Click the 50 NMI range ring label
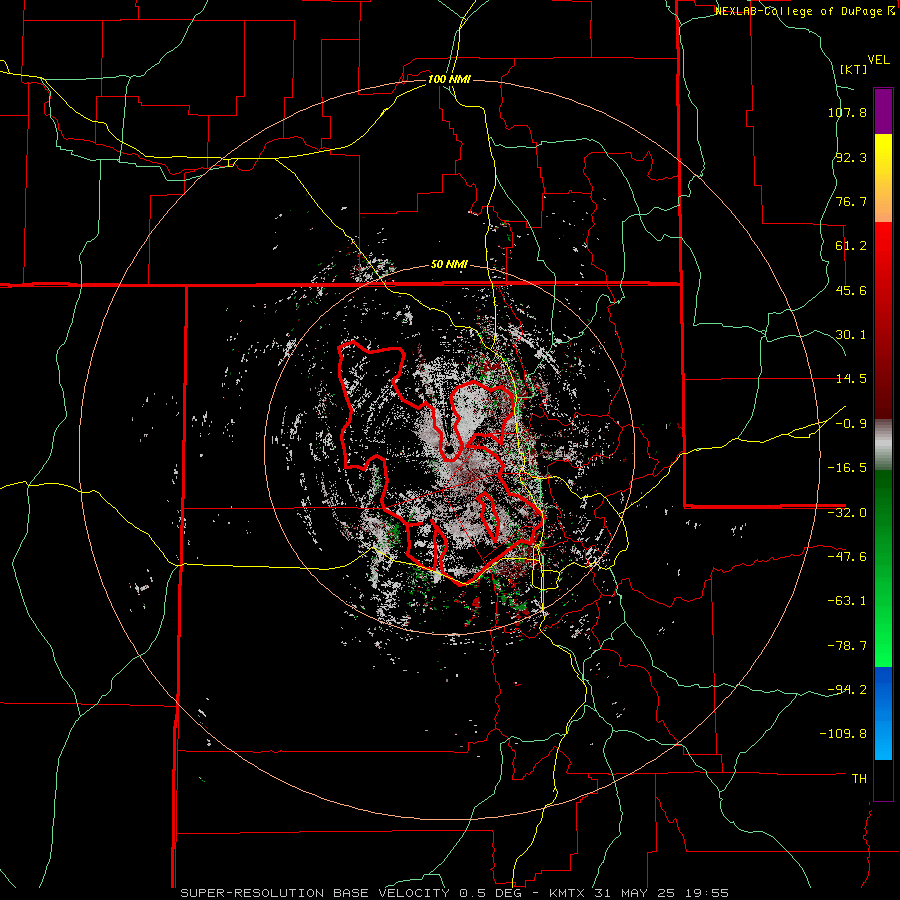900x900 pixels. pos(449,265)
